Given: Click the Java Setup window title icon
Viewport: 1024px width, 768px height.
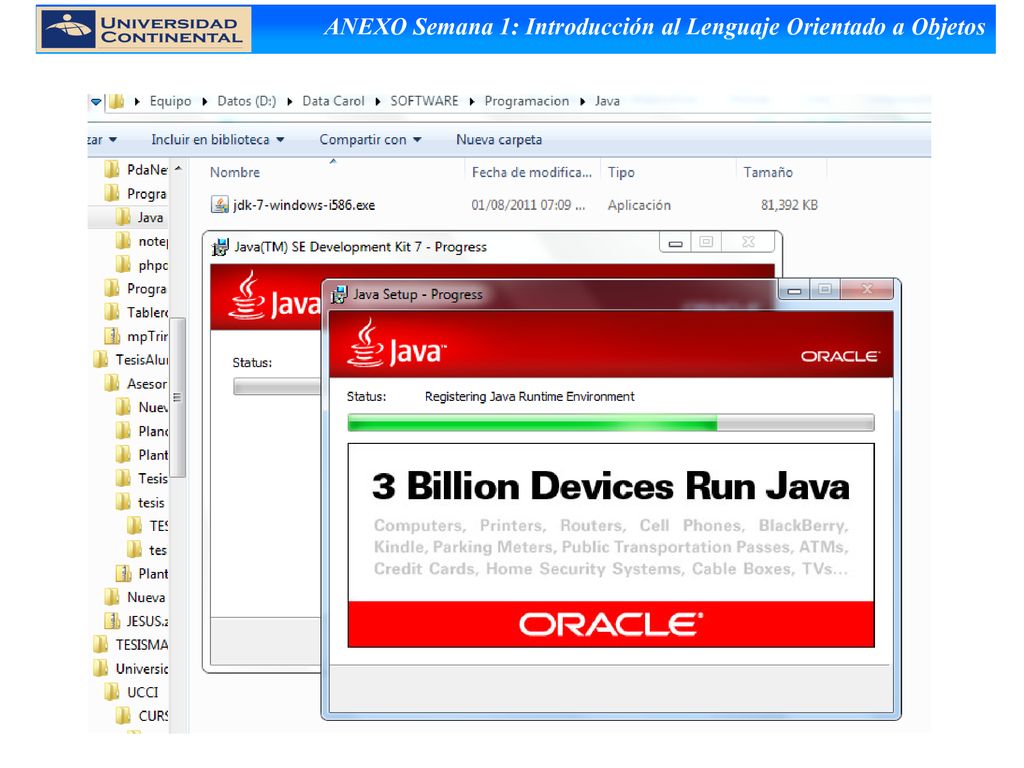Looking at the screenshot, I should tap(339, 295).
